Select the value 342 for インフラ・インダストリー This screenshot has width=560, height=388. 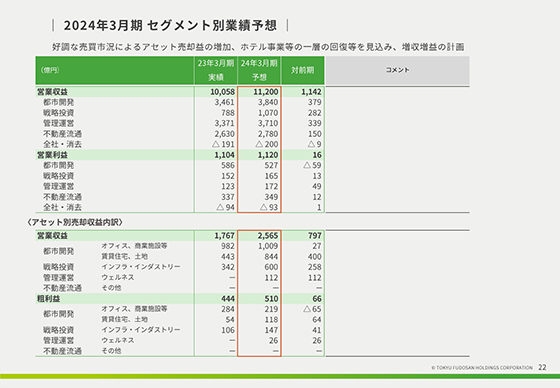pyautogui.click(x=228, y=267)
